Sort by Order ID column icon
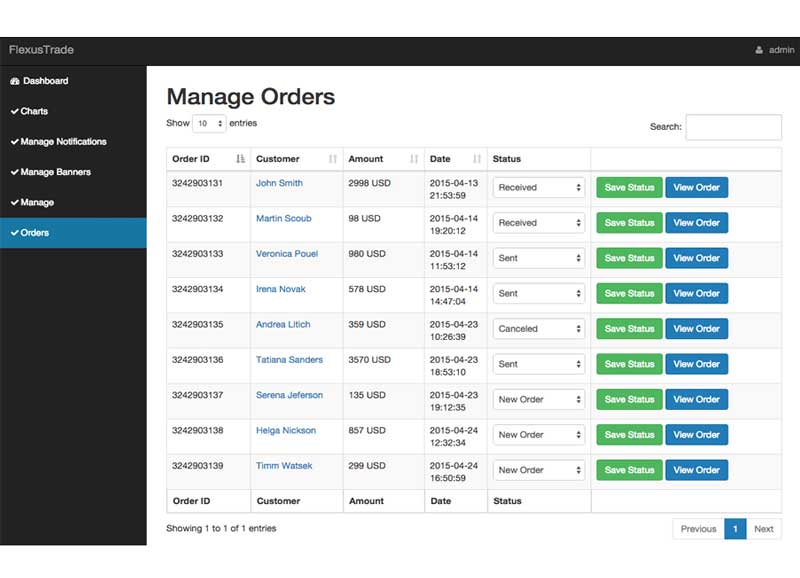The image size is (800, 578). 240,159
